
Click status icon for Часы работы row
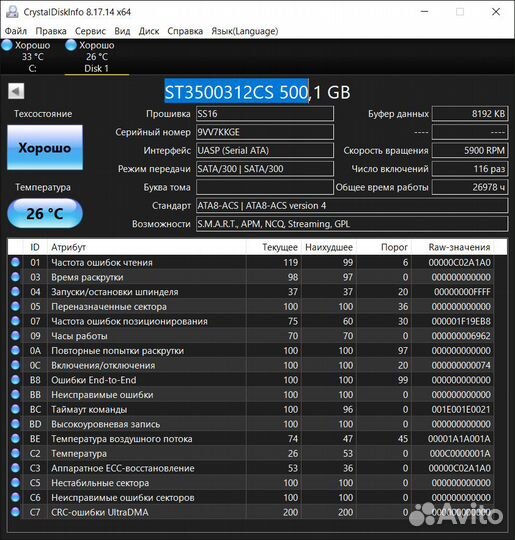point(15,336)
